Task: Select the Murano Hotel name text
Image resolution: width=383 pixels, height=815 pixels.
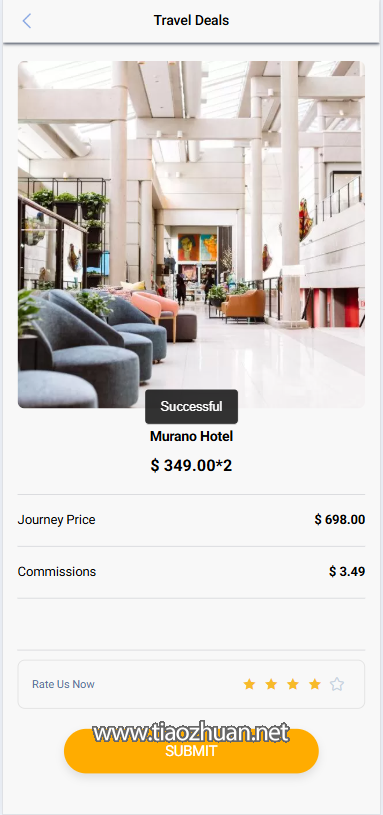Action: tap(191, 437)
